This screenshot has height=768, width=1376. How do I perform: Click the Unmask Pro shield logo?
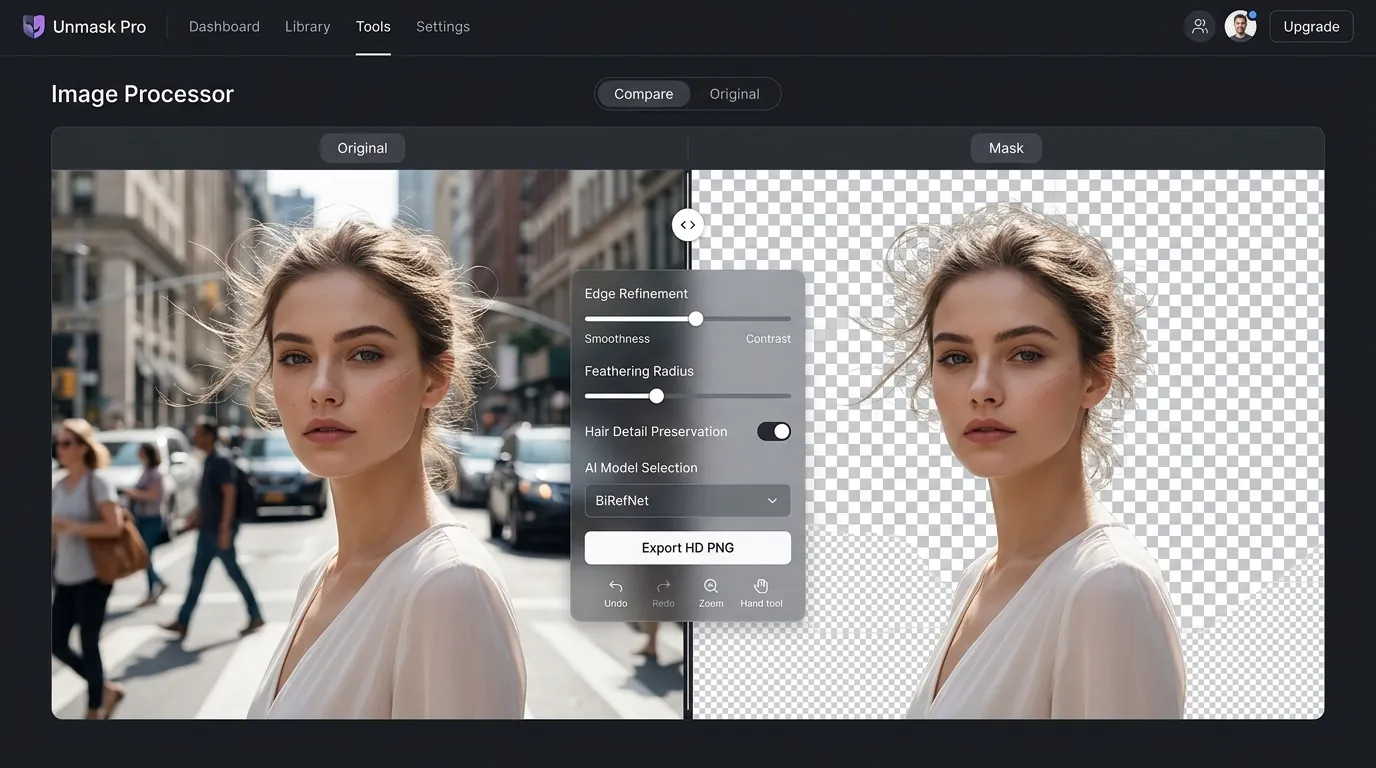34,27
